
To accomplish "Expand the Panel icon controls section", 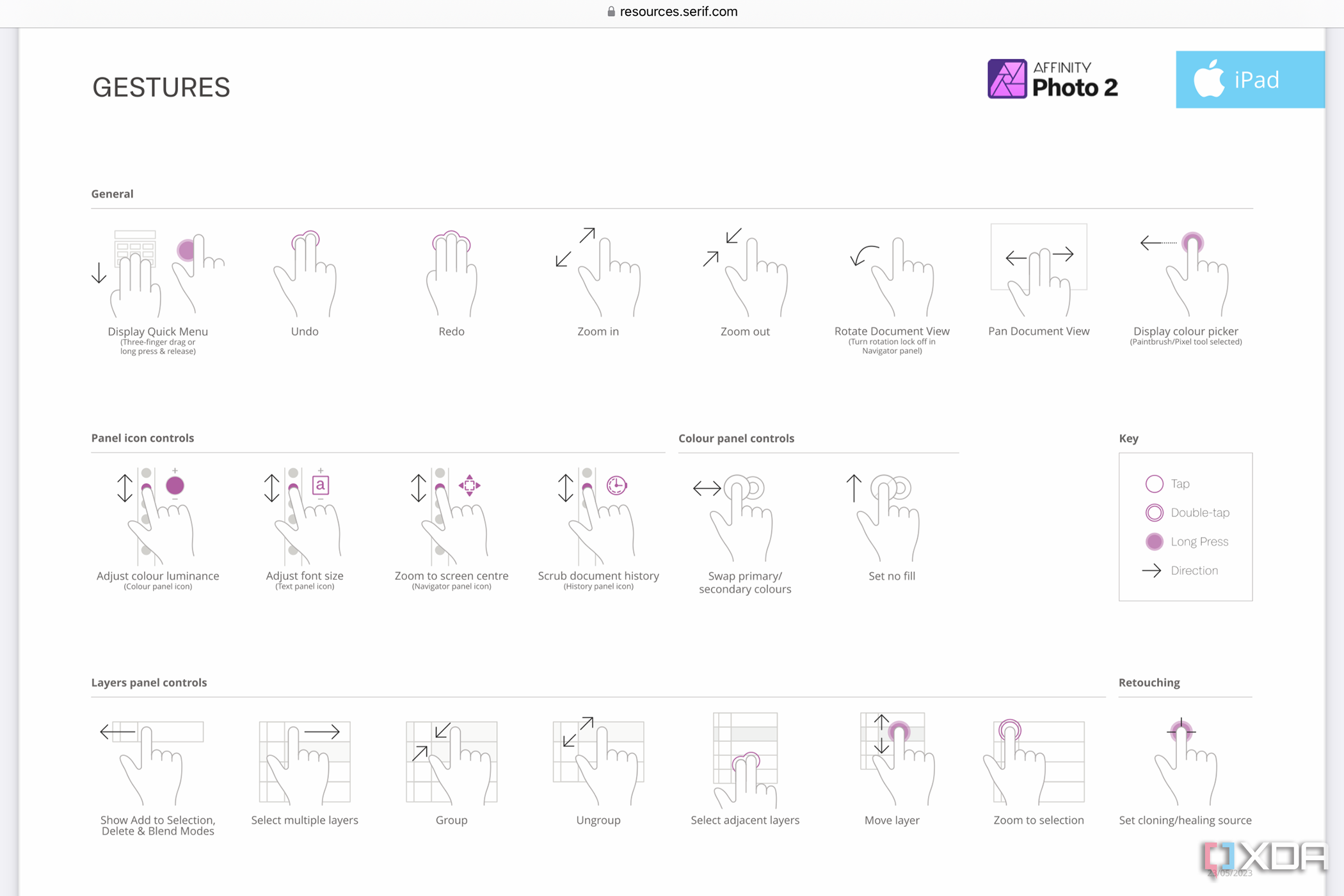I will click(143, 438).
